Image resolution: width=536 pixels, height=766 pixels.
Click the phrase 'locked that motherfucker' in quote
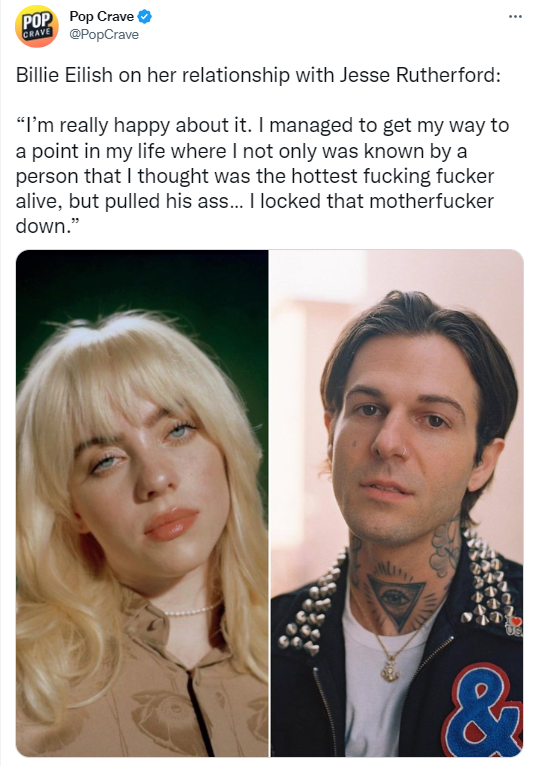click(x=377, y=201)
